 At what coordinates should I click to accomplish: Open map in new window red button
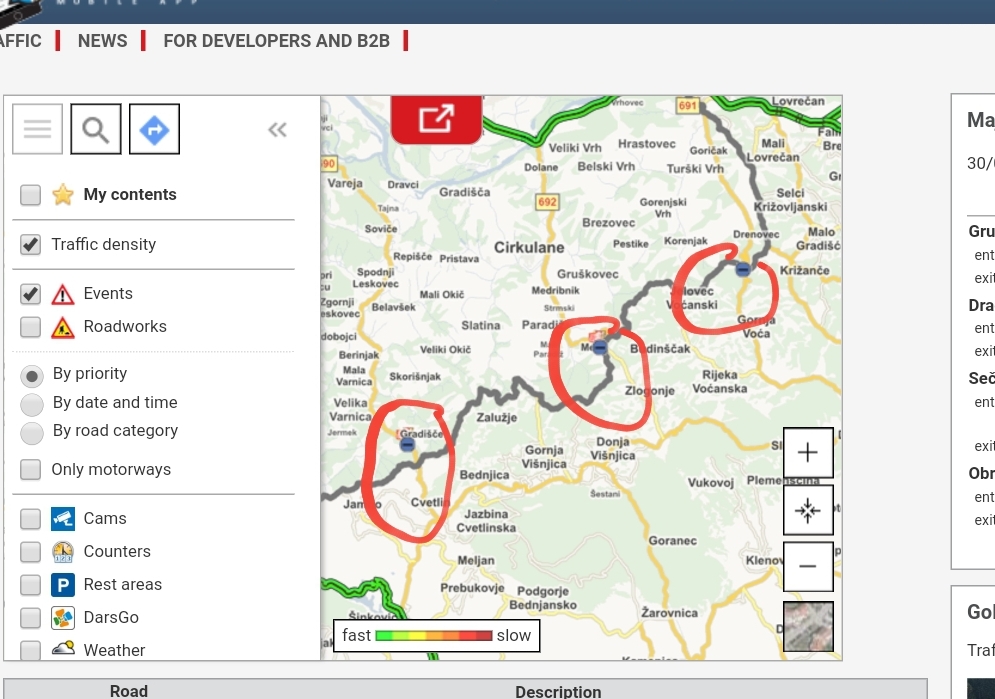[436, 119]
